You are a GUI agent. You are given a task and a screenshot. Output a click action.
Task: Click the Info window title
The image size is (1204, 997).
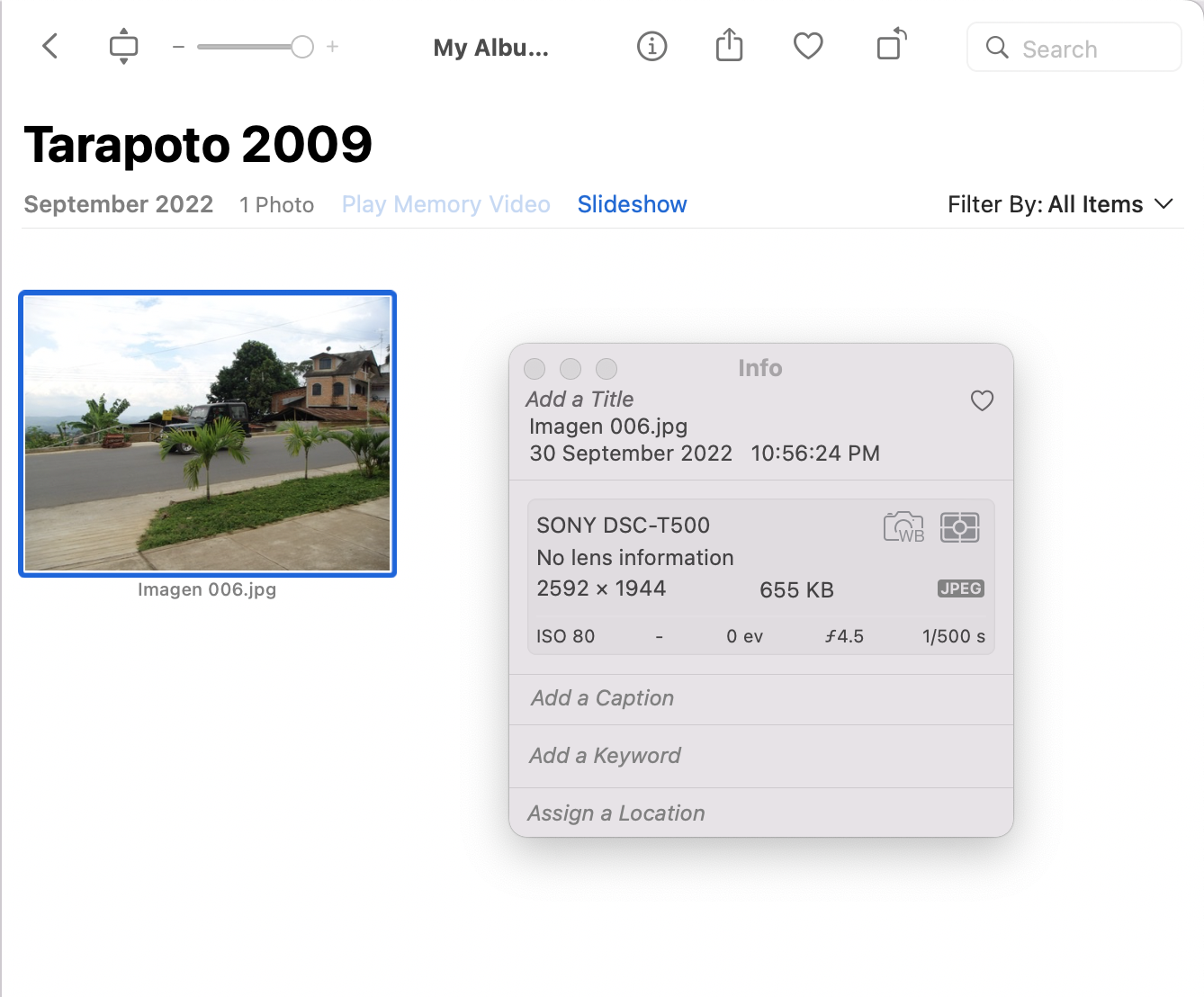coord(760,368)
